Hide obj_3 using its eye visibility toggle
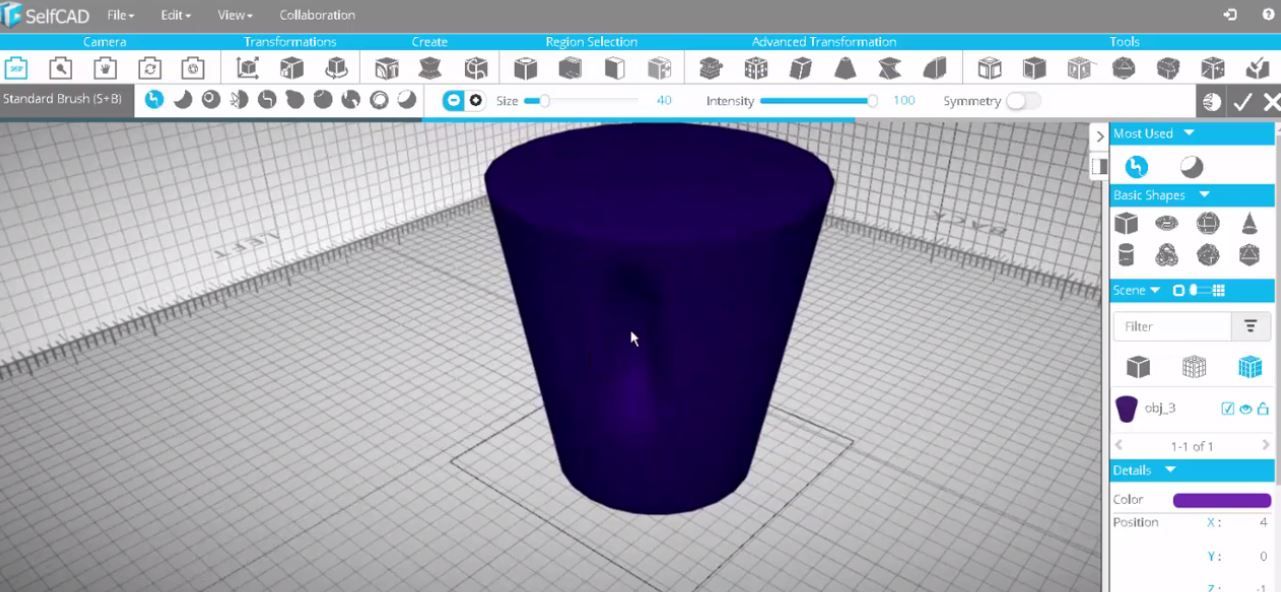 (x=1245, y=408)
